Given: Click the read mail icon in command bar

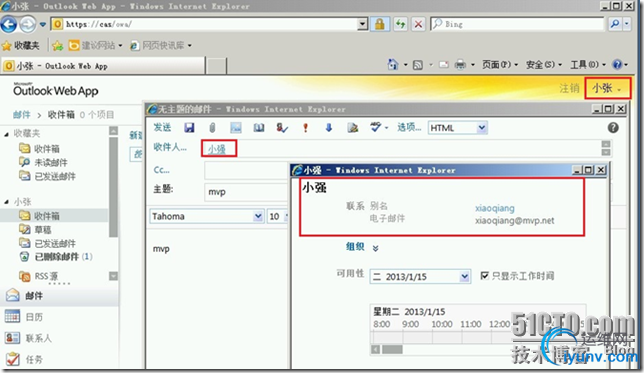Looking at the screenshot, I should pyautogui.click(x=444, y=65).
